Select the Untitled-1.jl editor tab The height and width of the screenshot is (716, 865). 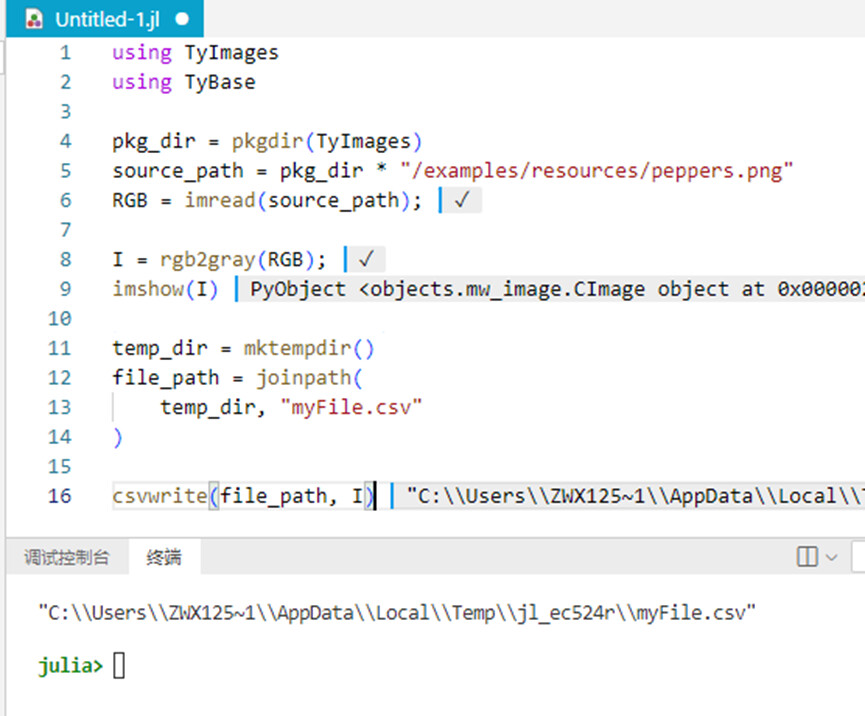click(x=105, y=19)
